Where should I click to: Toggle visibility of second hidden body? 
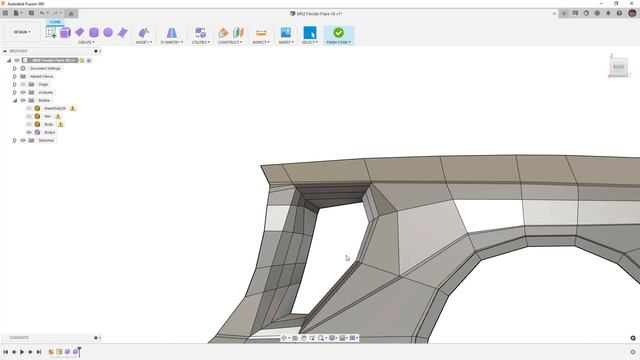29,116
